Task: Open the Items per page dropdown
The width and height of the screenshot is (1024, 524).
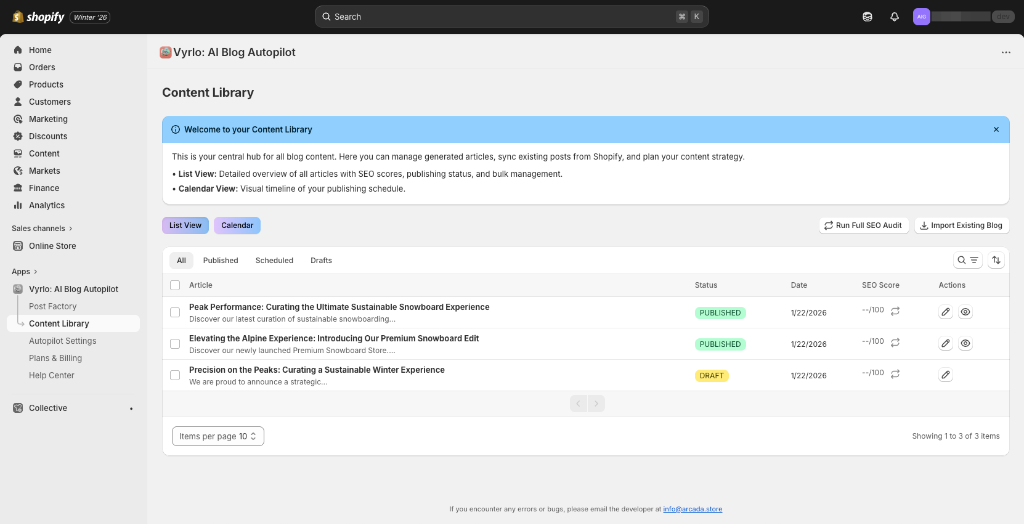Action: [218, 436]
